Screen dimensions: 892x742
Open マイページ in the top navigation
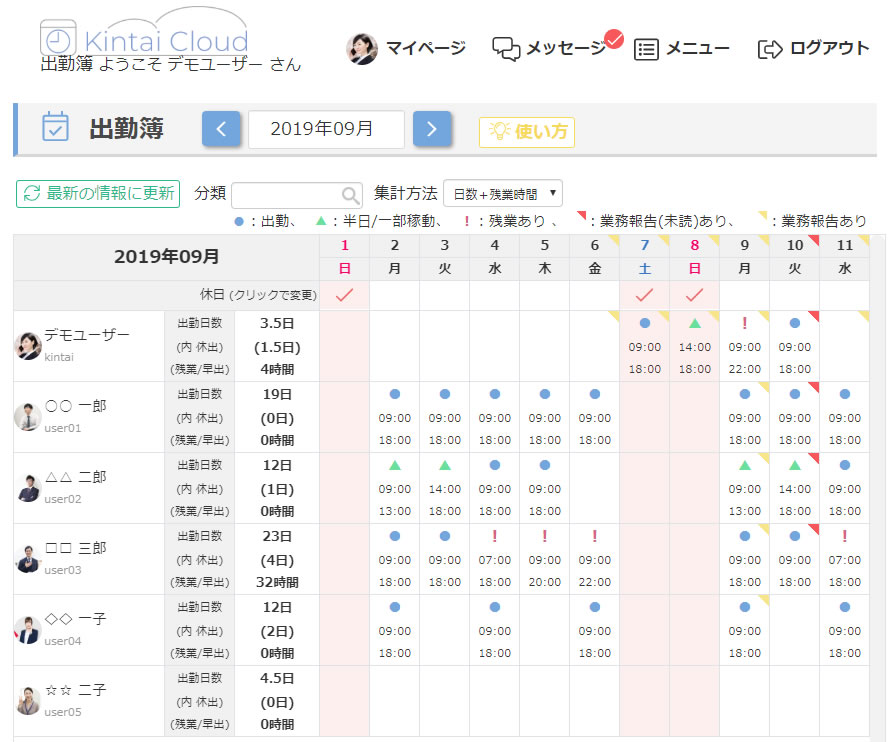[x=406, y=48]
